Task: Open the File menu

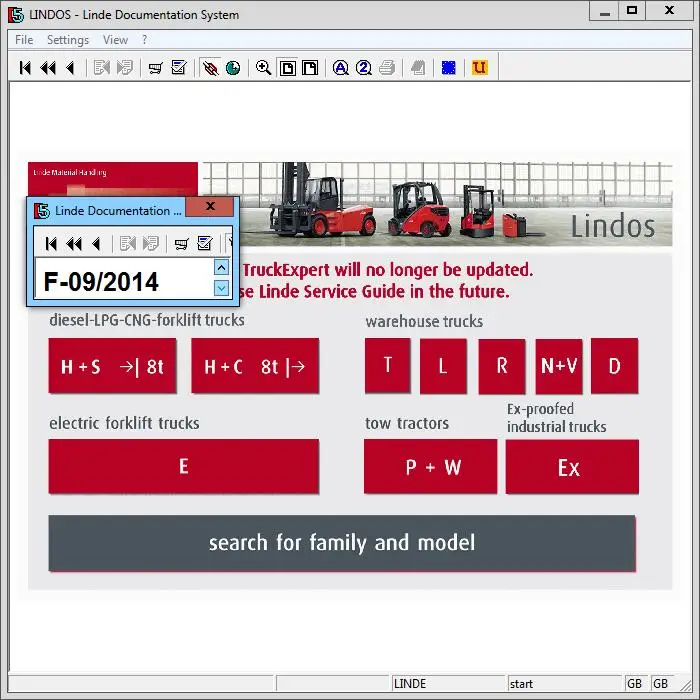Action: pos(24,40)
